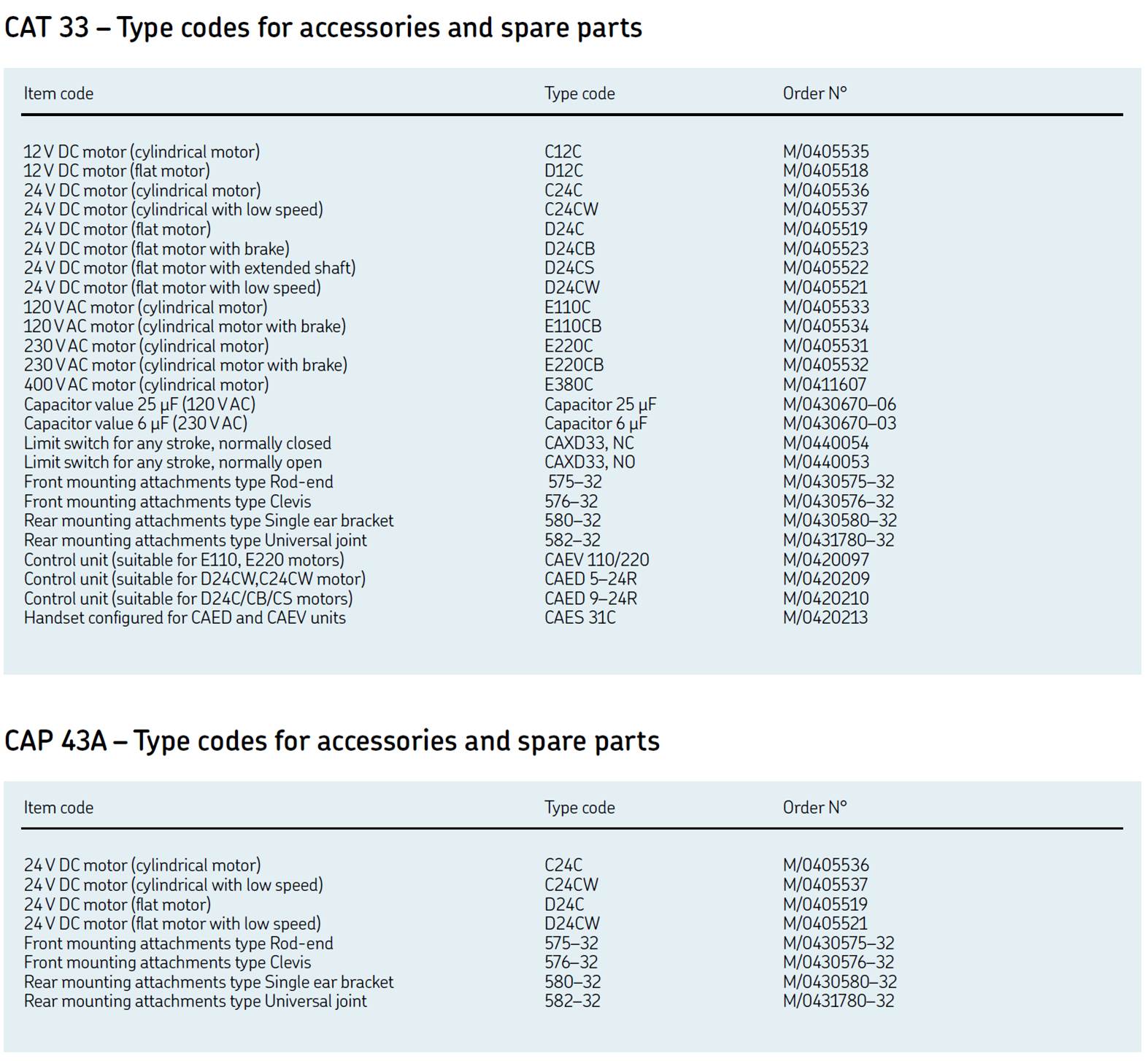Click Limit switch normally closed item
The height and width of the screenshot is (1061, 1148).
click(x=177, y=443)
